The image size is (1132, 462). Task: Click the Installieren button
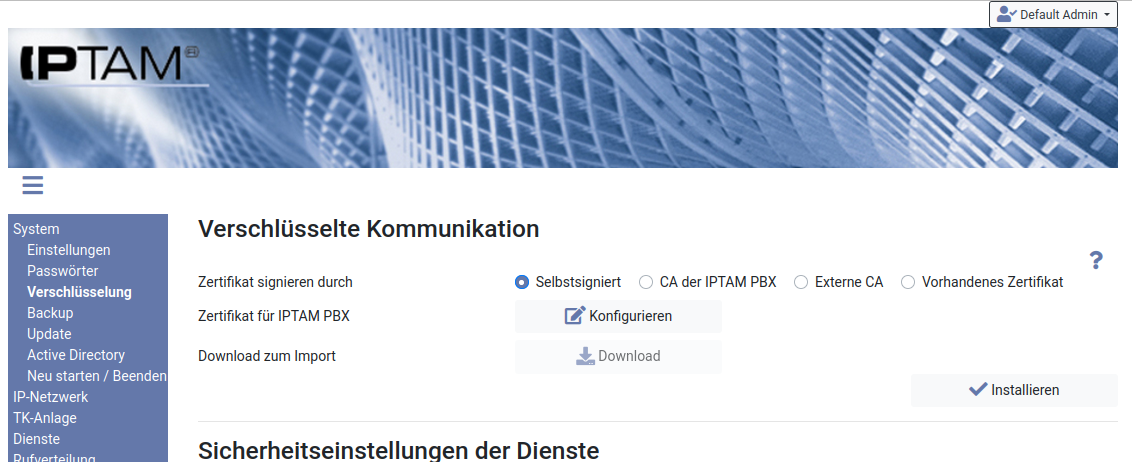click(x=1014, y=390)
